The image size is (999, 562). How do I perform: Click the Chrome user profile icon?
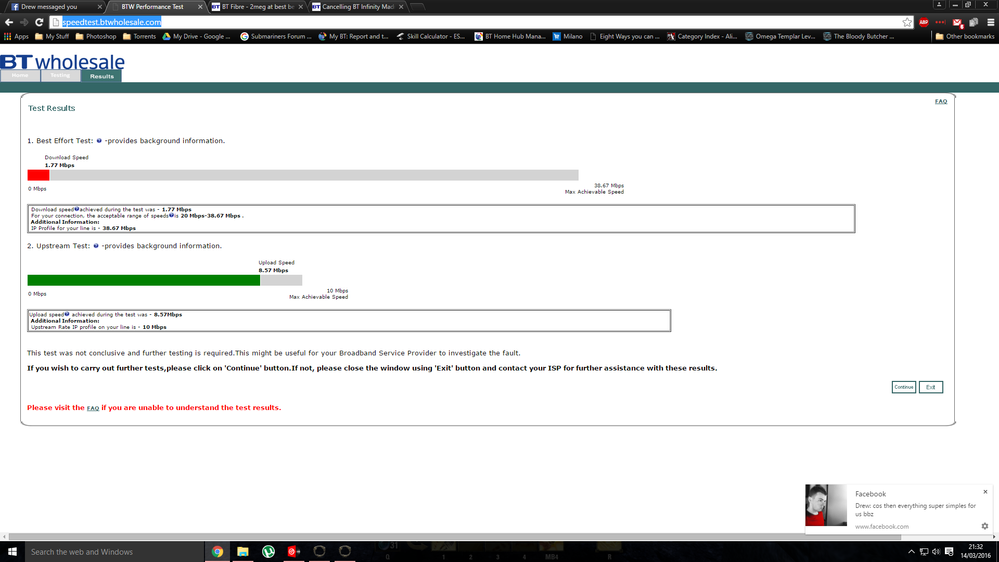coord(938,4)
